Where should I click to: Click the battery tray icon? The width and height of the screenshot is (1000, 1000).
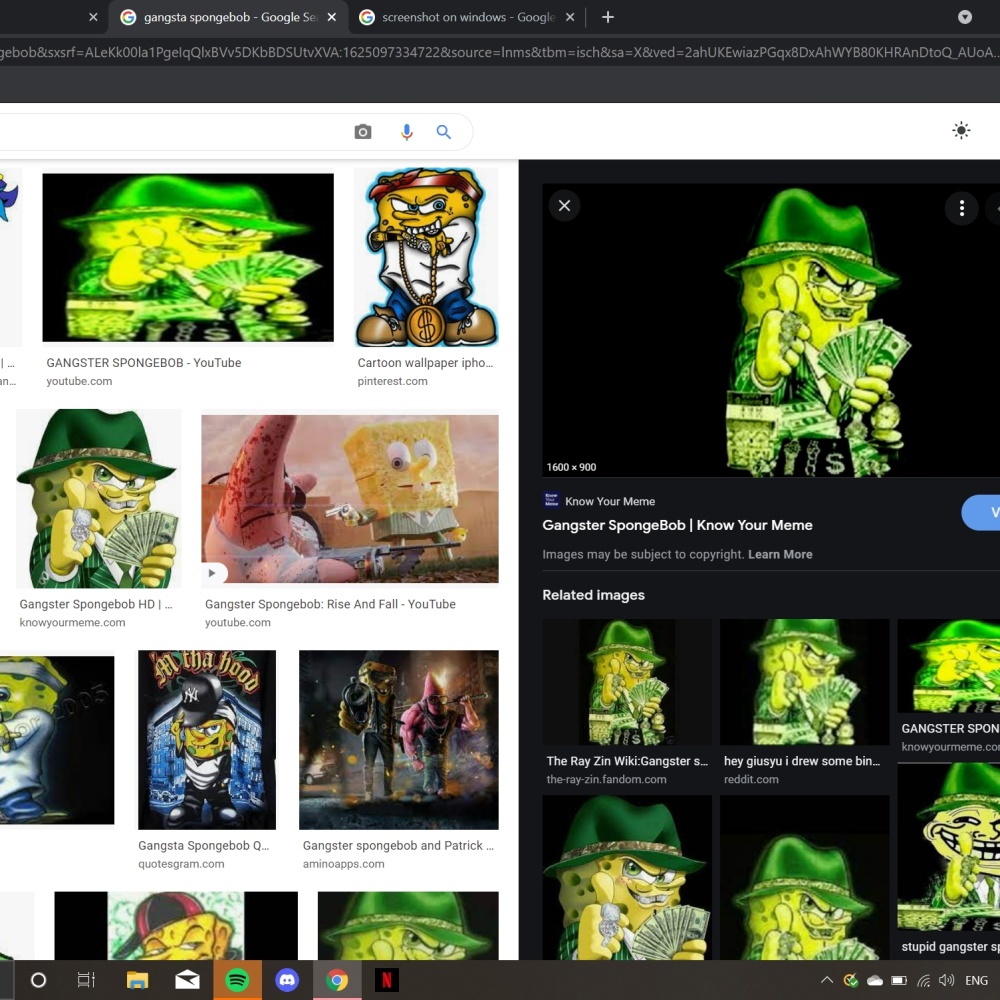point(899,980)
